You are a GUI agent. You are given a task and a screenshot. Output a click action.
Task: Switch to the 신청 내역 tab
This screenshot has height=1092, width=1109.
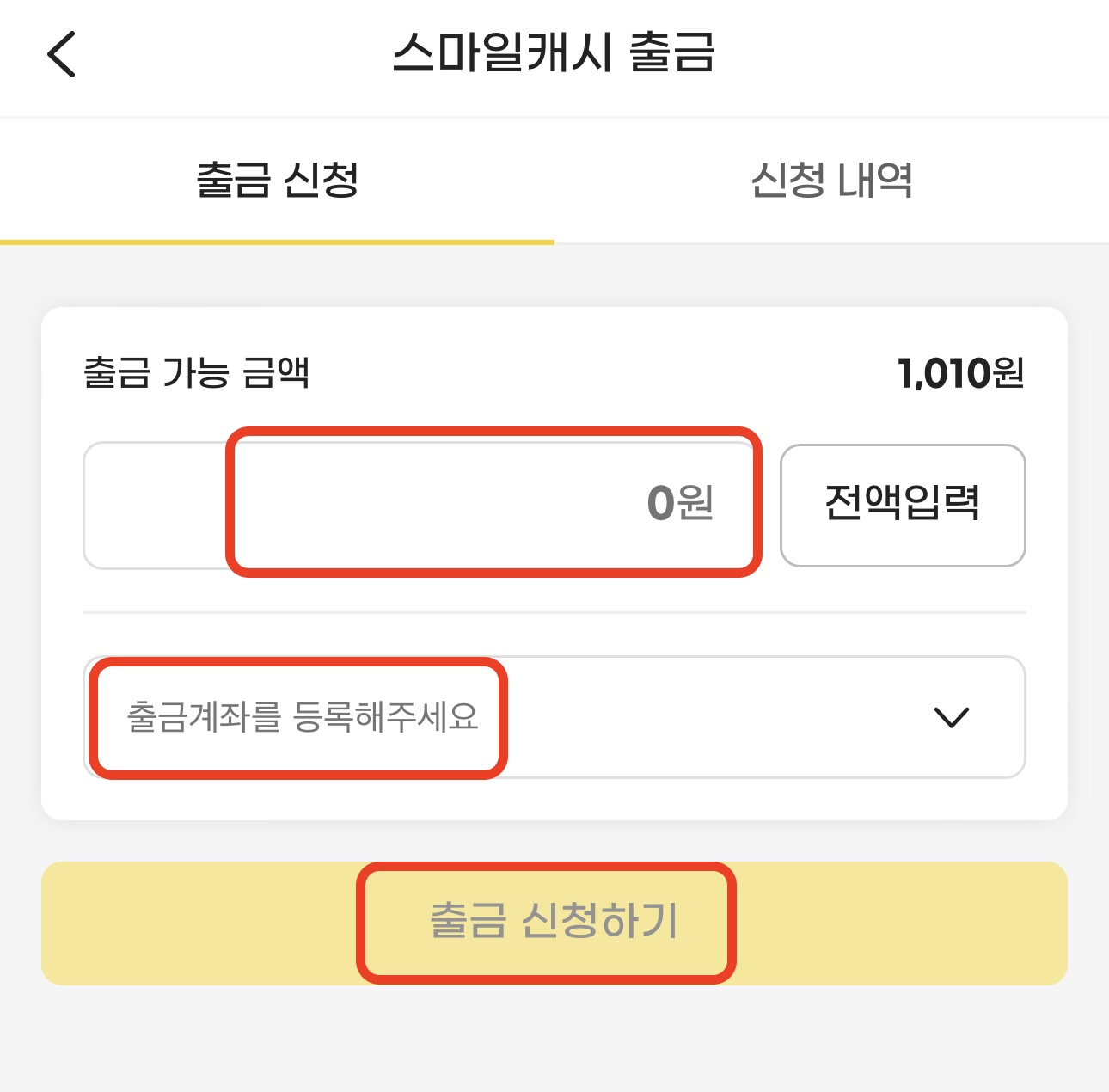click(x=832, y=181)
